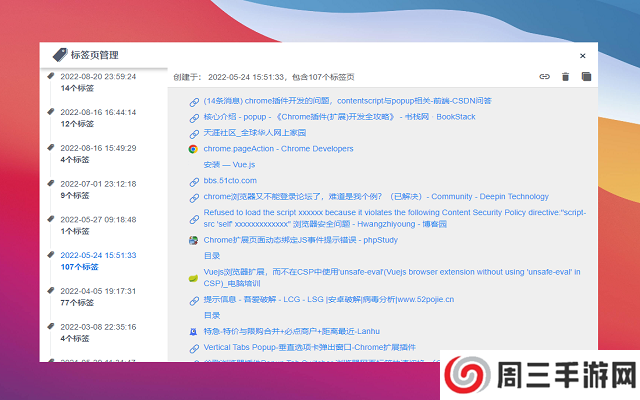Click the Chrome icon beside chrome.pageAction
The width and height of the screenshot is (640, 400).
[x=194, y=149]
